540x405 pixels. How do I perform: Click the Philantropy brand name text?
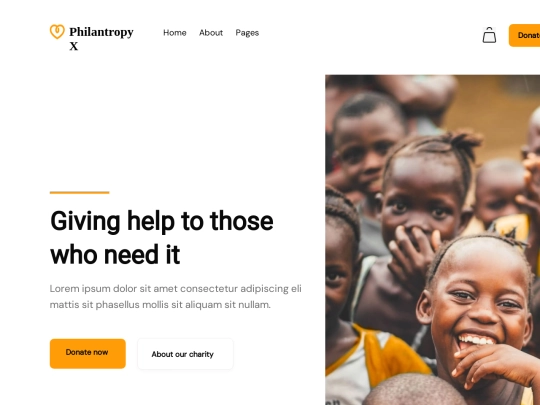pyautogui.click(x=101, y=32)
